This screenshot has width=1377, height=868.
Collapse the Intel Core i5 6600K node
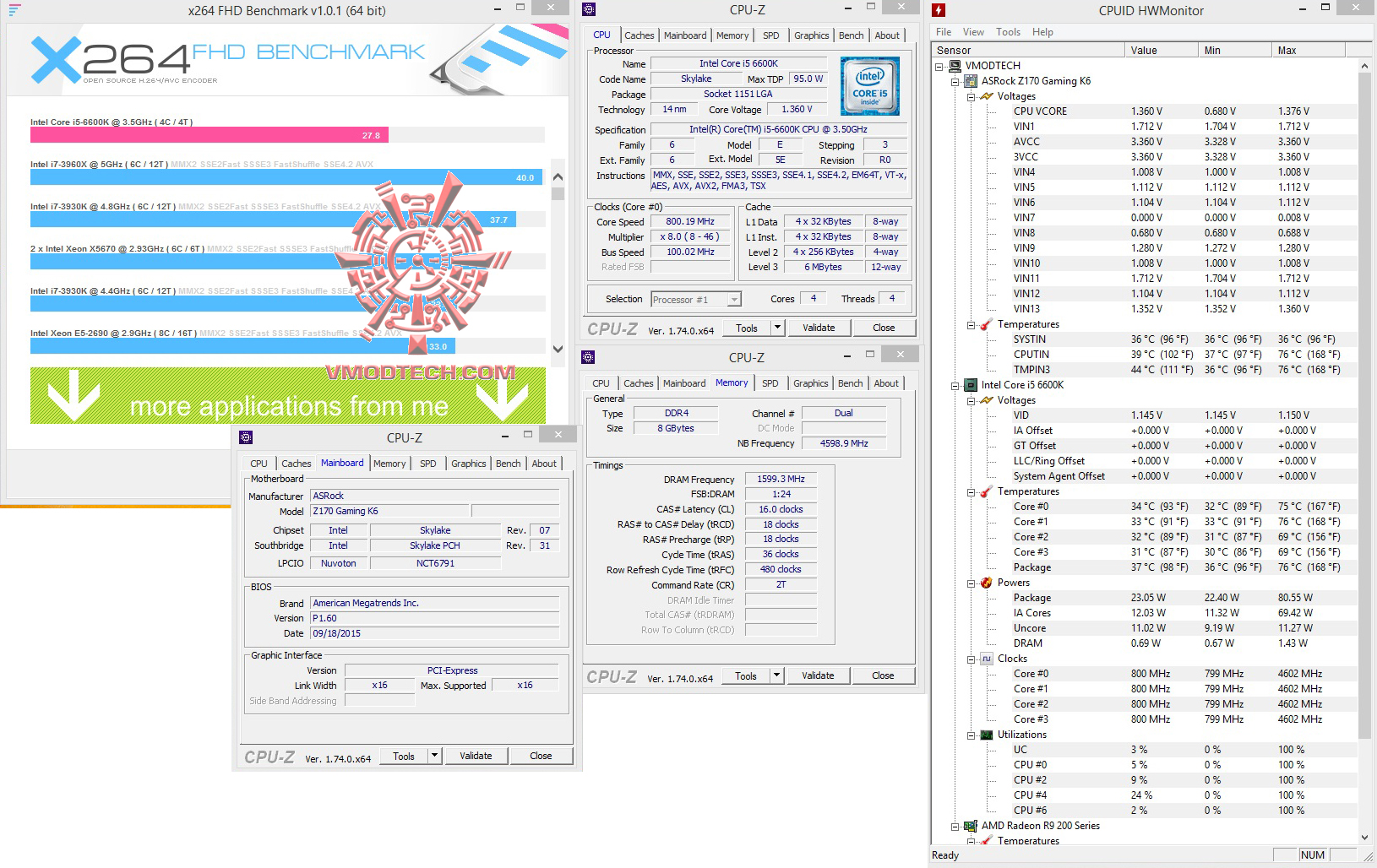[x=955, y=385]
